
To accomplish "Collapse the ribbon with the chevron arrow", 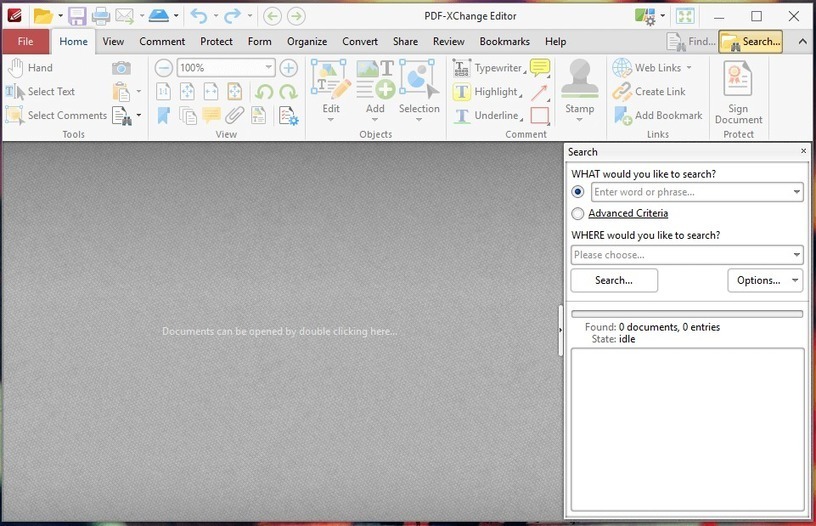I will (800, 41).
